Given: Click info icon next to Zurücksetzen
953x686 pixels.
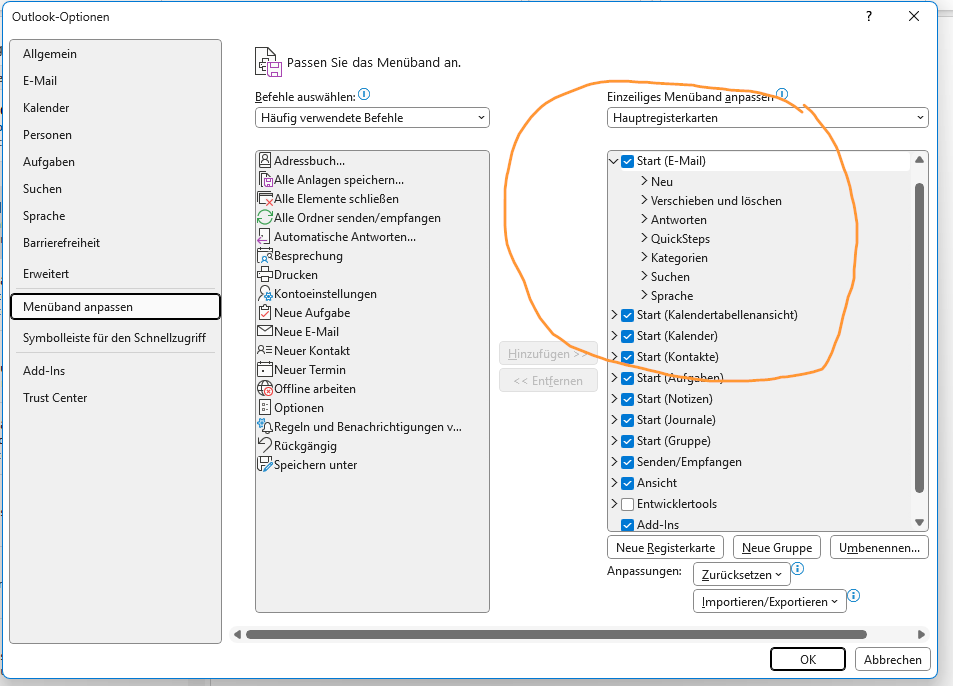Looking at the screenshot, I should 798,569.
